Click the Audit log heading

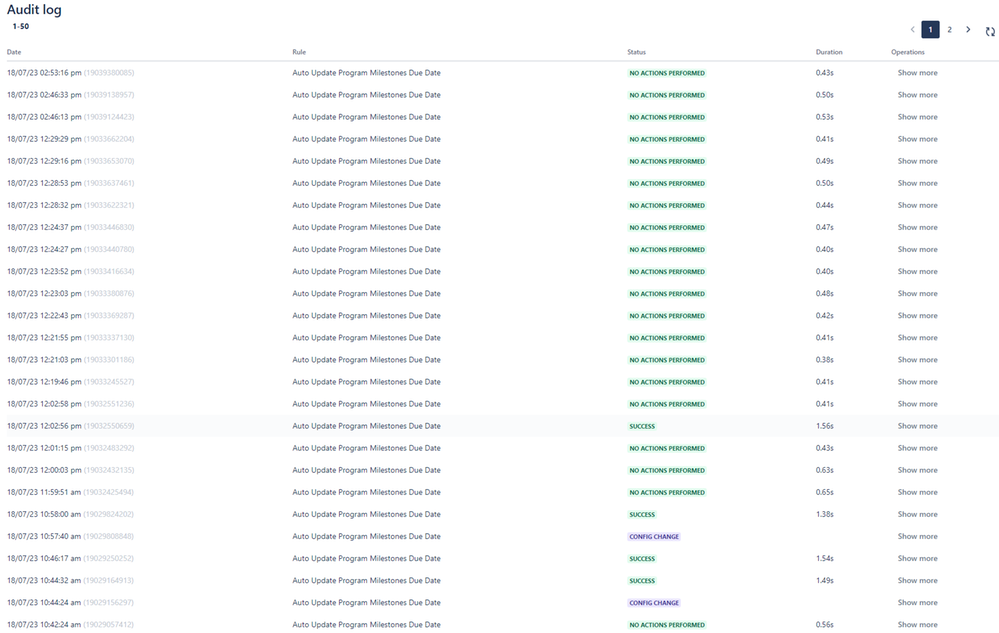pyautogui.click(x=34, y=10)
